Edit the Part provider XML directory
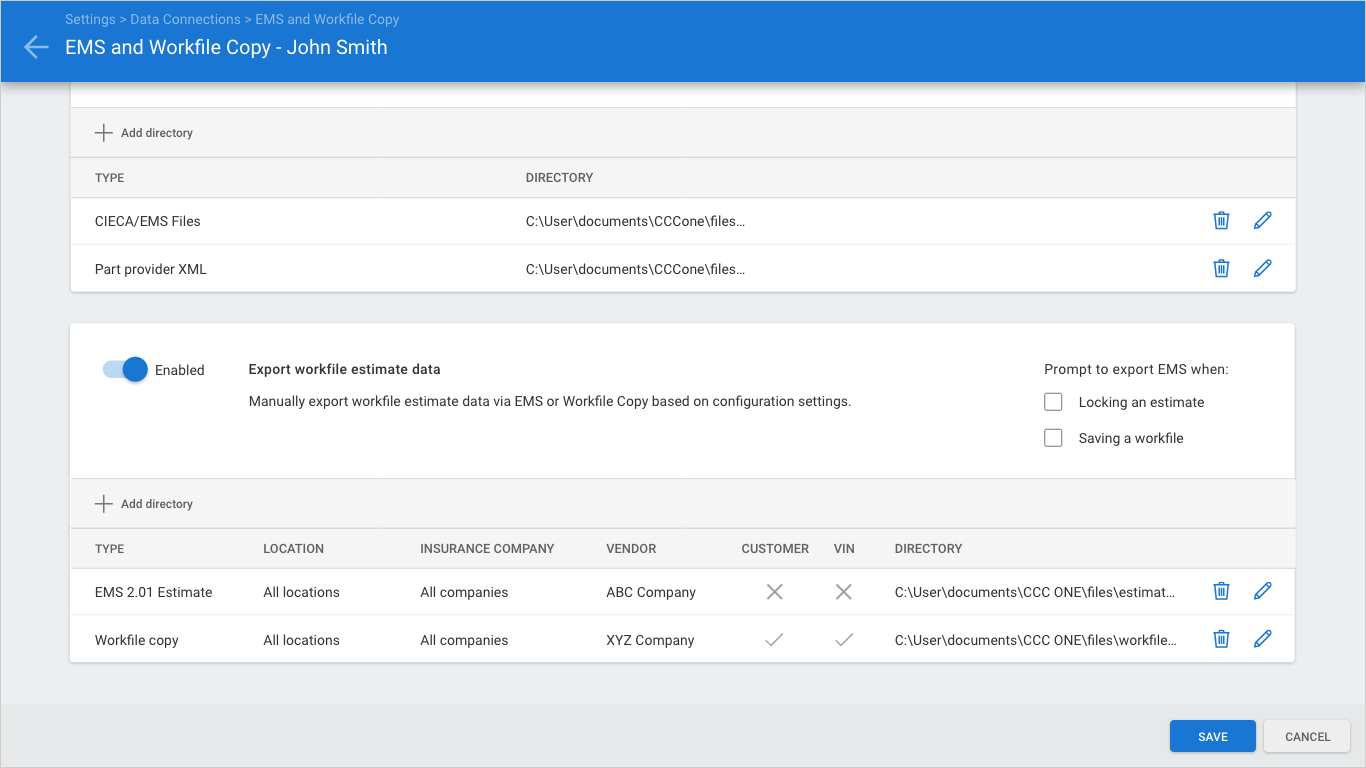This screenshot has width=1366, height=768. (1263, 268)
